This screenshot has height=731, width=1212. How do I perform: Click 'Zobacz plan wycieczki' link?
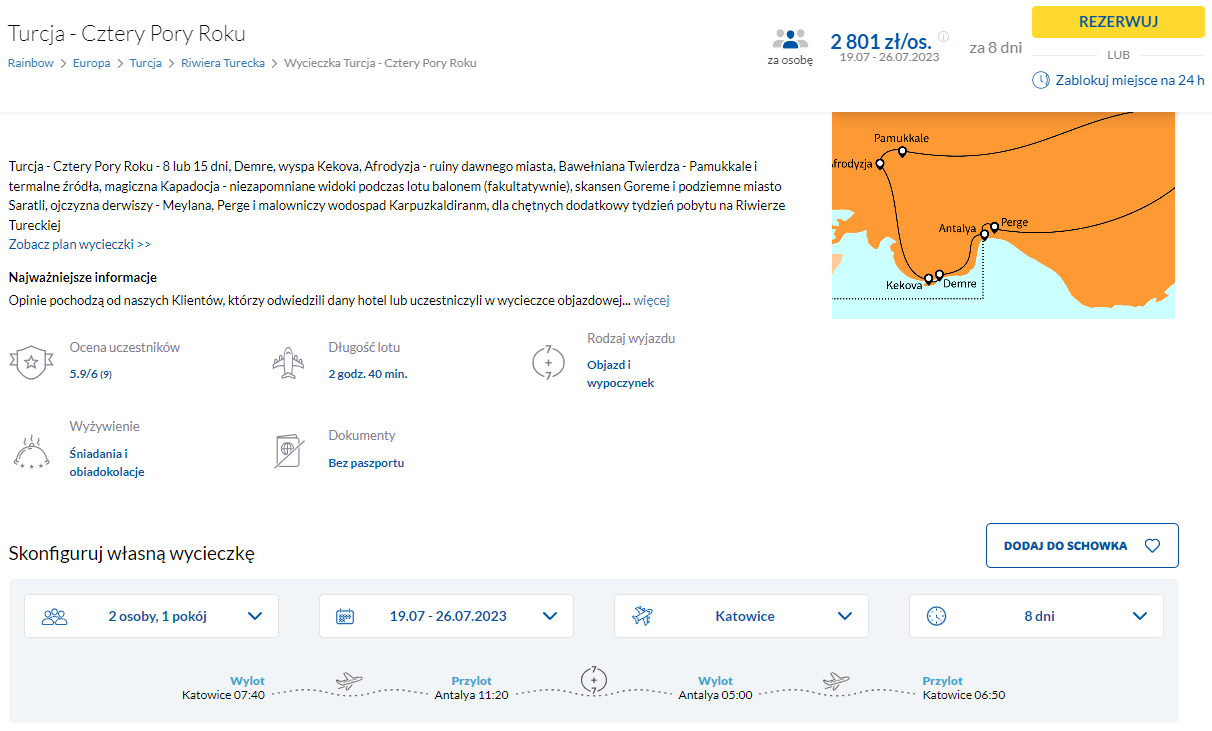[x=80, y=244]
